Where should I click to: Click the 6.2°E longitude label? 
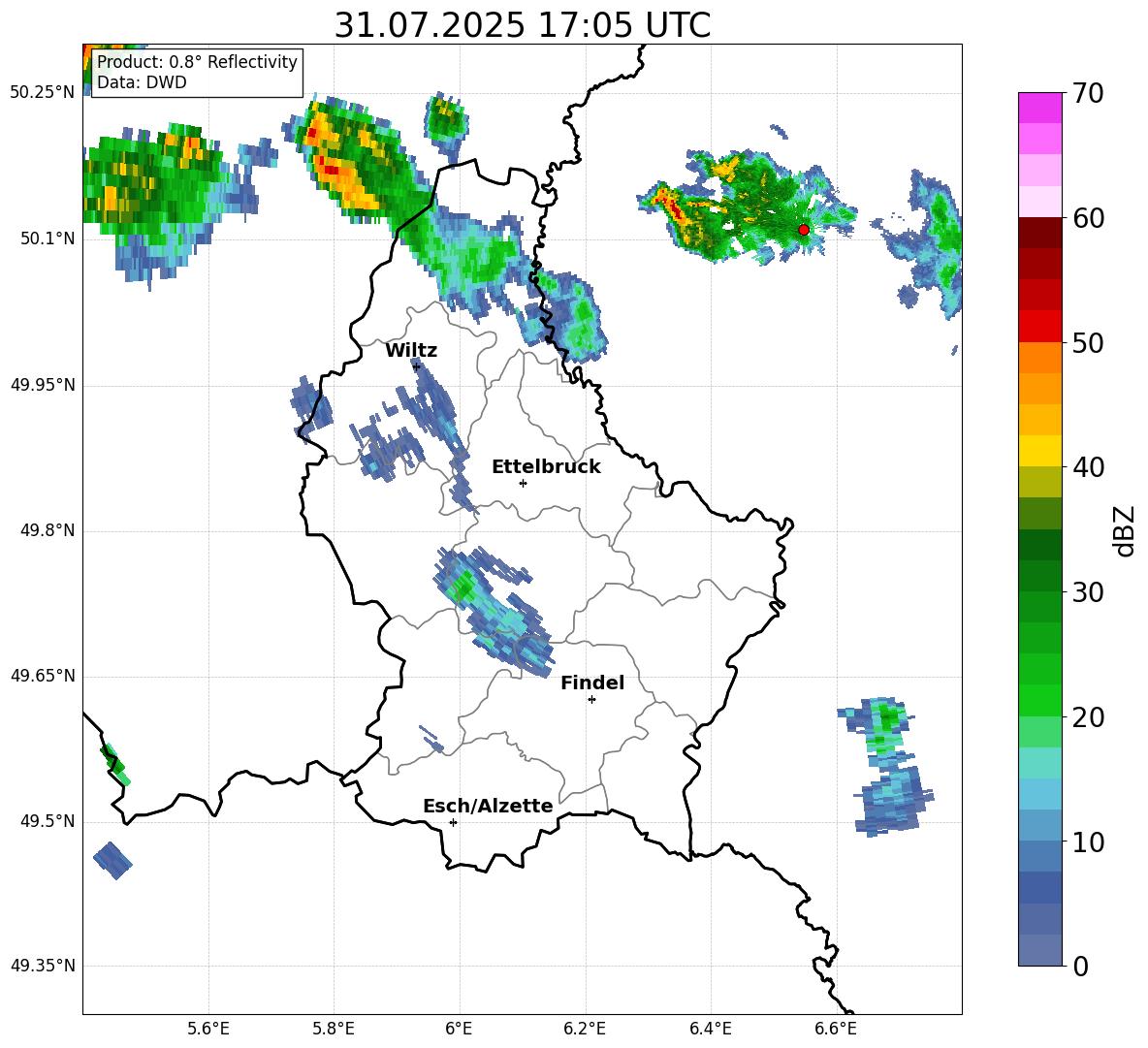(x=585, y=1029)
